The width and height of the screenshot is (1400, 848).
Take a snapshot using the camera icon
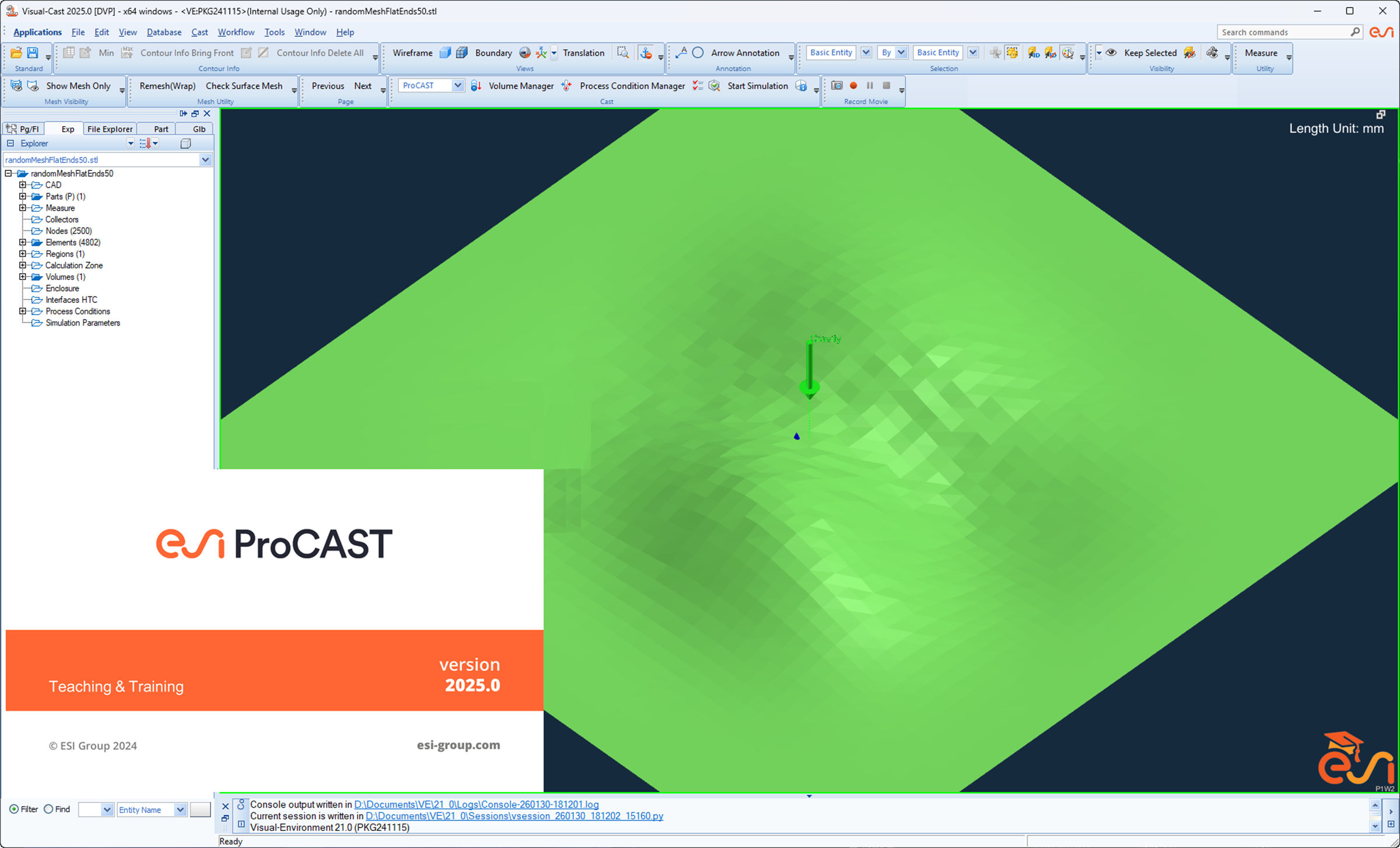pos(836,86)
